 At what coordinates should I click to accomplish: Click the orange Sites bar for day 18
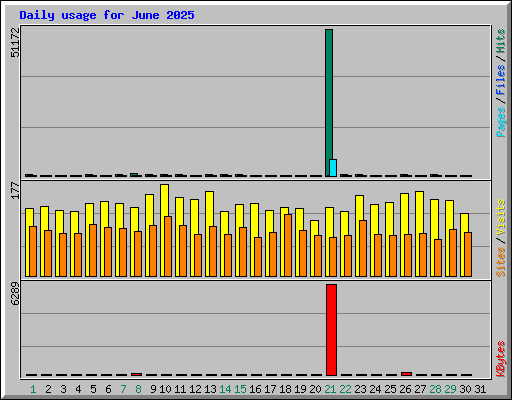click(x=288, y=245)
